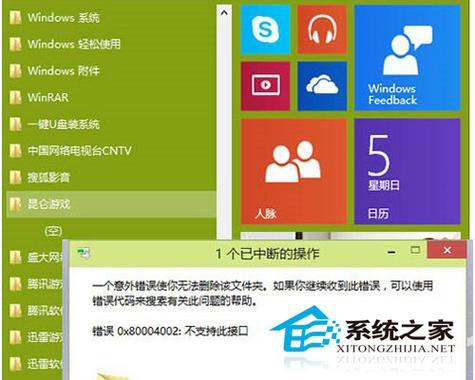475x380 pixels.
Task: Open the 腾讯游 folder entry
Action: [35, 284]
